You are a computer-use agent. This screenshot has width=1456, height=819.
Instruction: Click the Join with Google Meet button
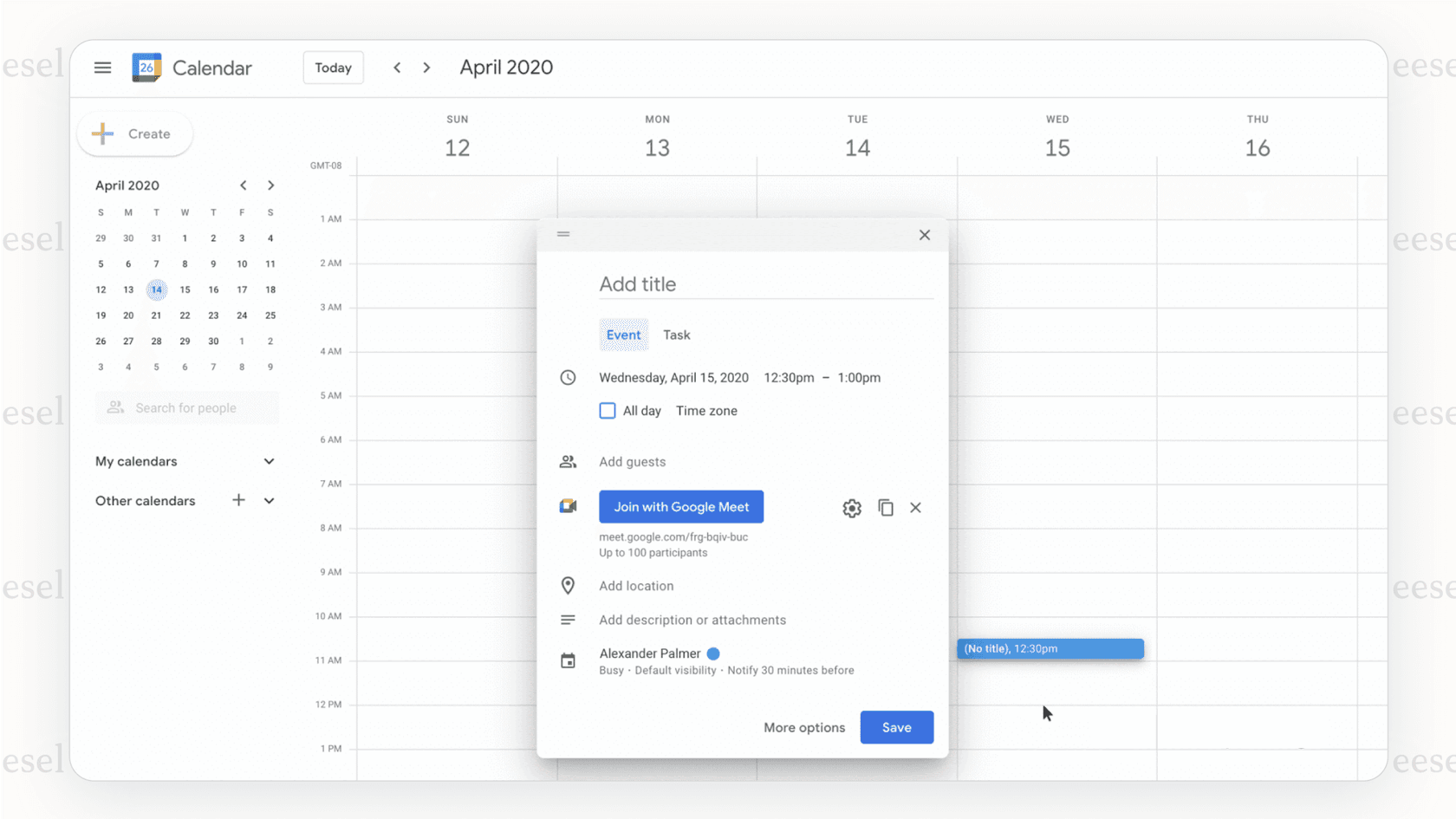pos(681,506)
